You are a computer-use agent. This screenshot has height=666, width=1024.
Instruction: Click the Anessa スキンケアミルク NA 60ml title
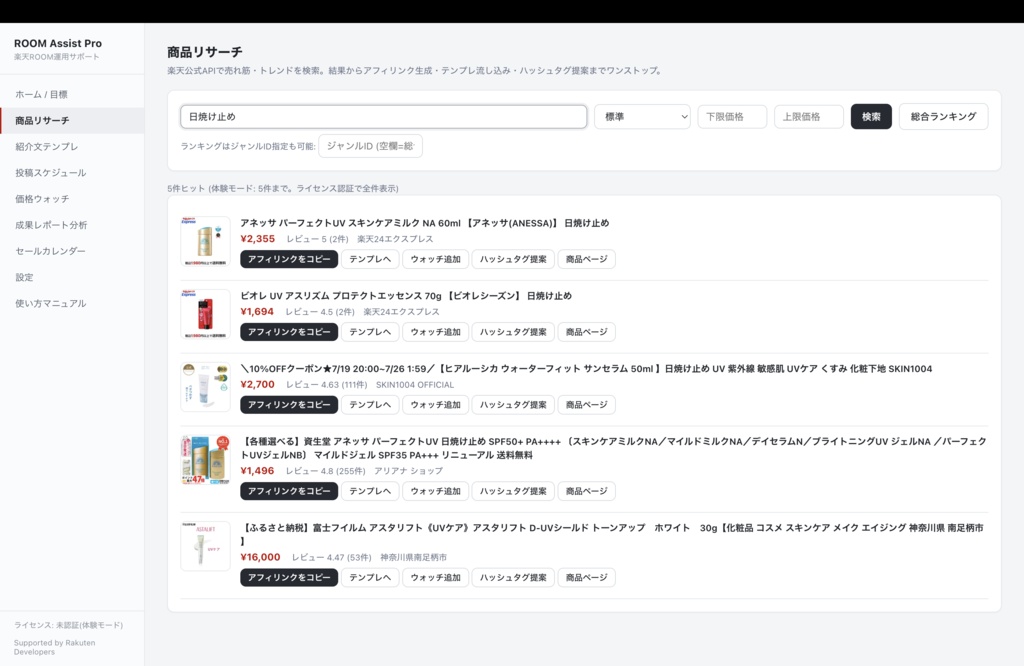(424, 223)
